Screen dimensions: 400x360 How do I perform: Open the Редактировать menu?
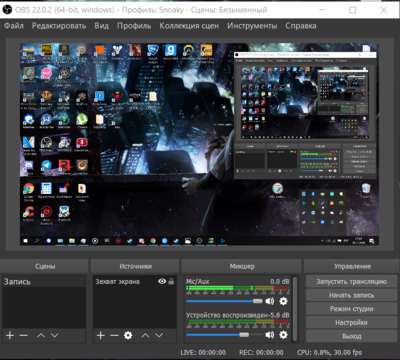click(59, 26)
